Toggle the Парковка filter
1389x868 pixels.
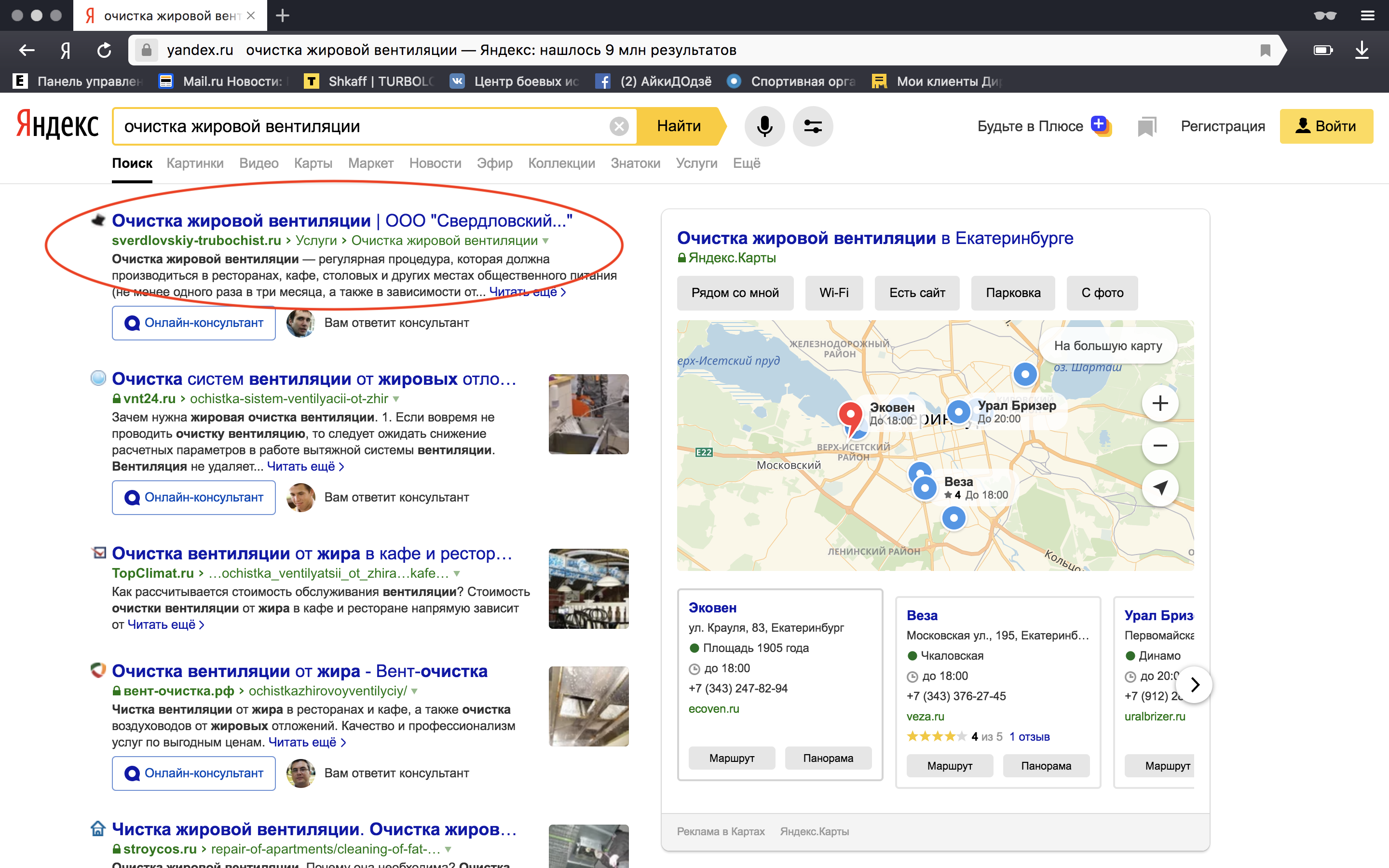tap(1012, 293)
